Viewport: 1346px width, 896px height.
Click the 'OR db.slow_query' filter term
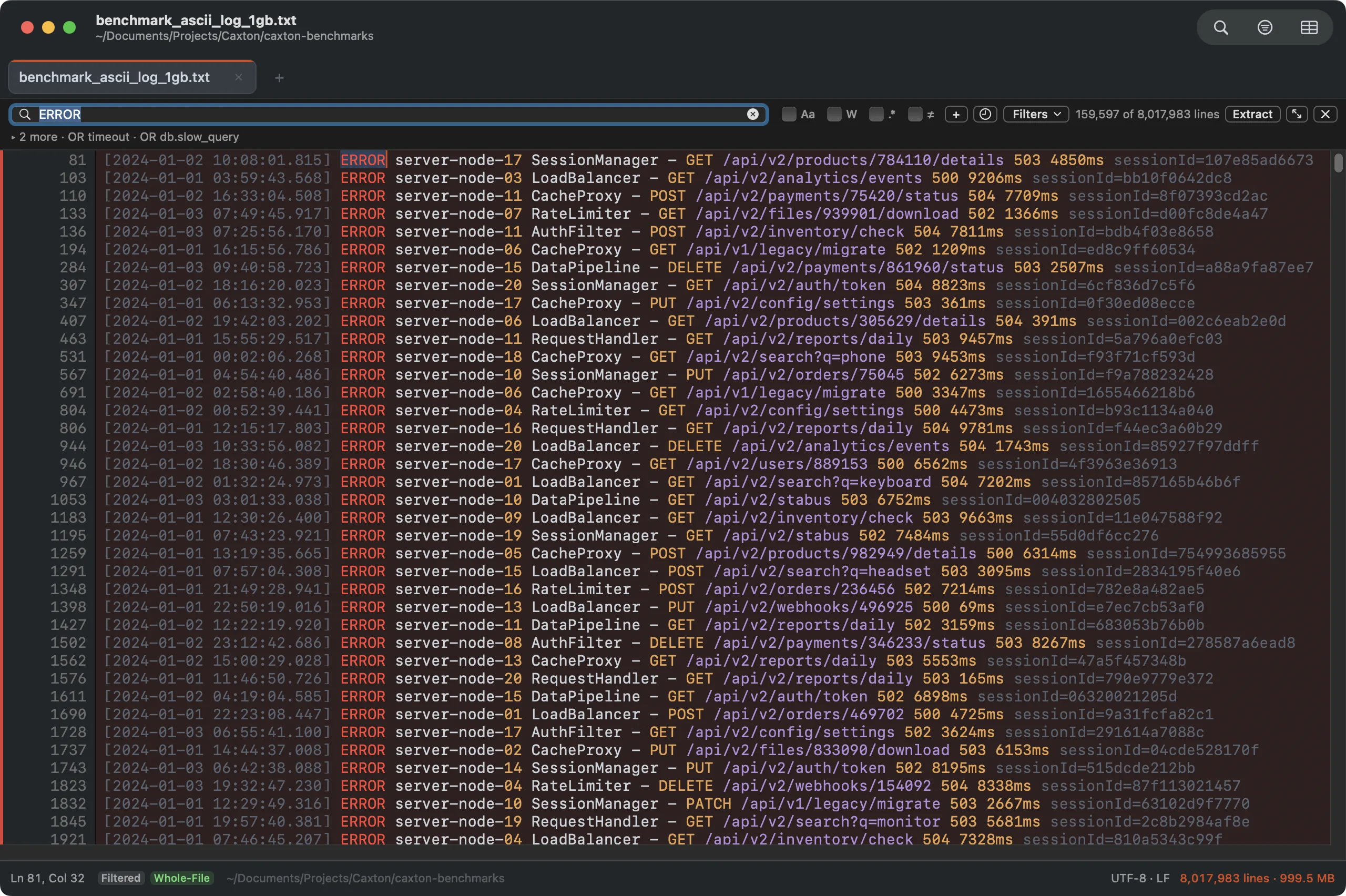coord(189,137)
